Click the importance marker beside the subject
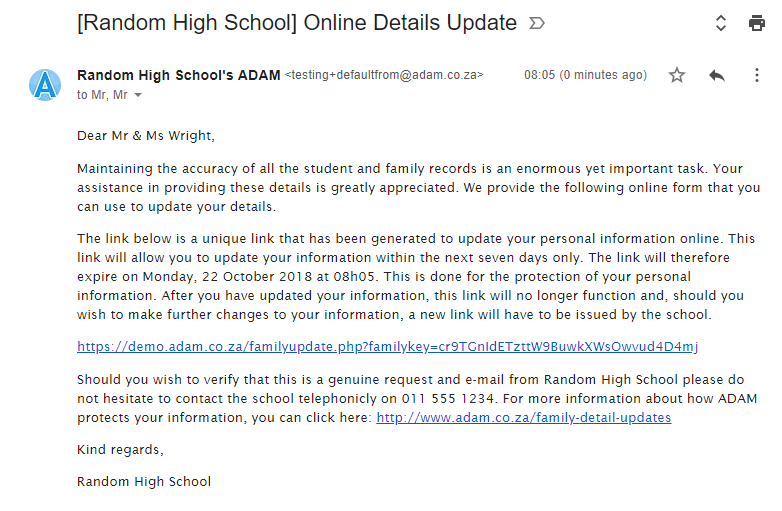The image size is (782, 511). (537, 23)
